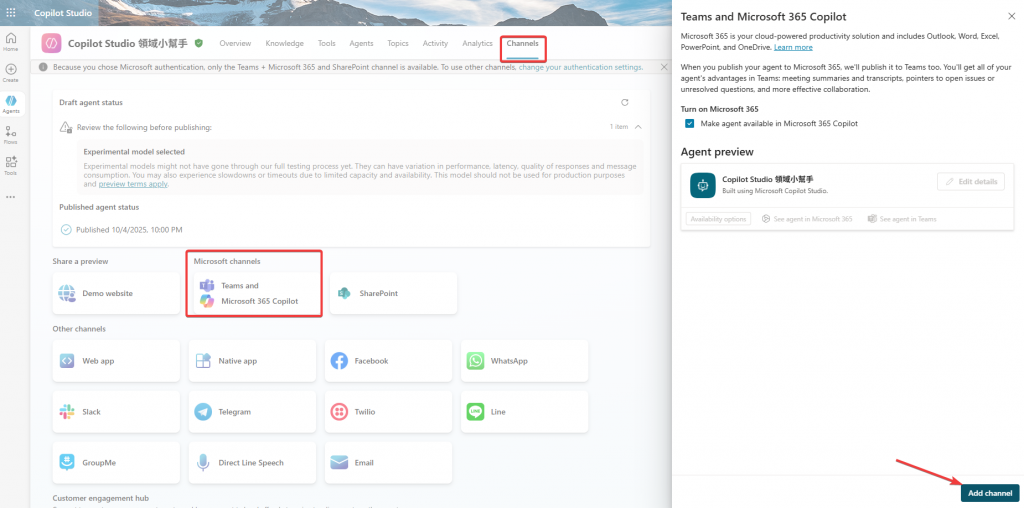Refresh the draft agent status
Image resolution: width=1024 pixels, height=508 pixels.
(625, 103)
